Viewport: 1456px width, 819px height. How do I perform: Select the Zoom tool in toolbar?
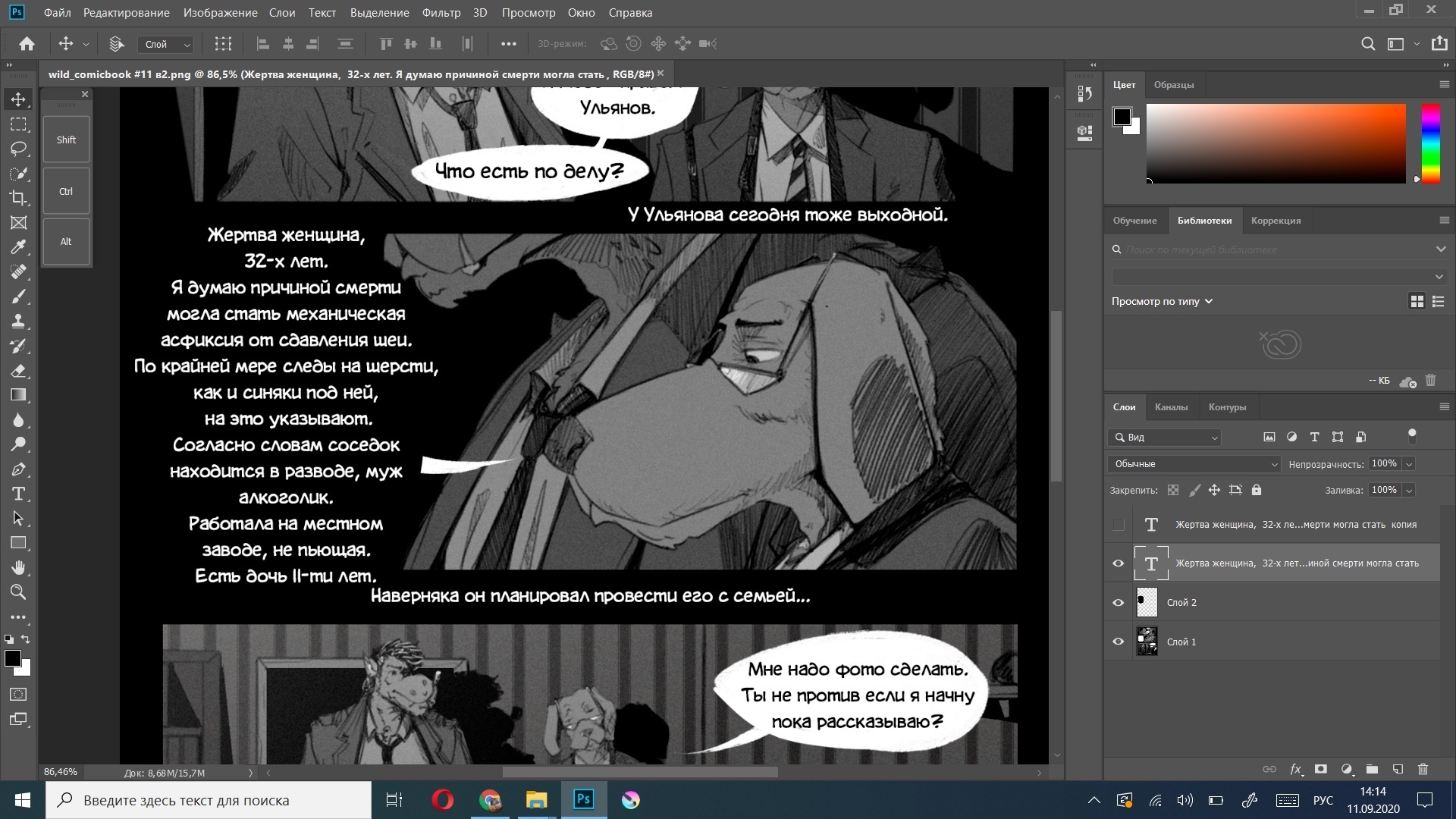[x=18, y=592]
